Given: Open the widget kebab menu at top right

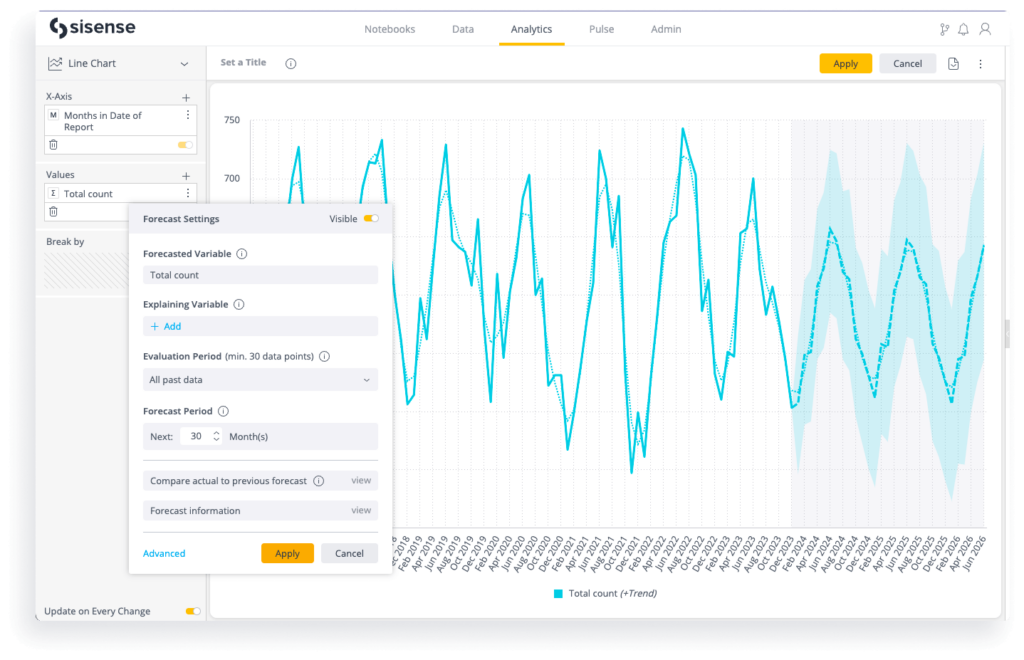Looking at the screenshot, I should [x=980, y=64].
